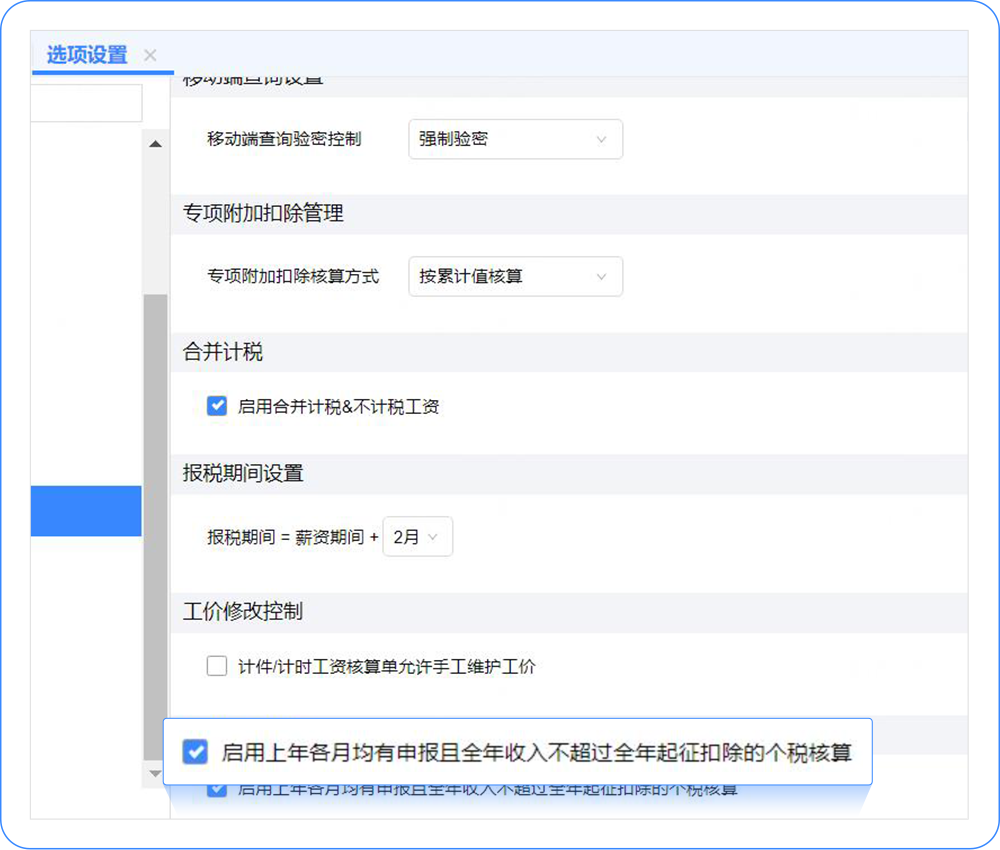Open the 强制验密 dropdown
The image size is (1000, 850).
click(515, 139)
